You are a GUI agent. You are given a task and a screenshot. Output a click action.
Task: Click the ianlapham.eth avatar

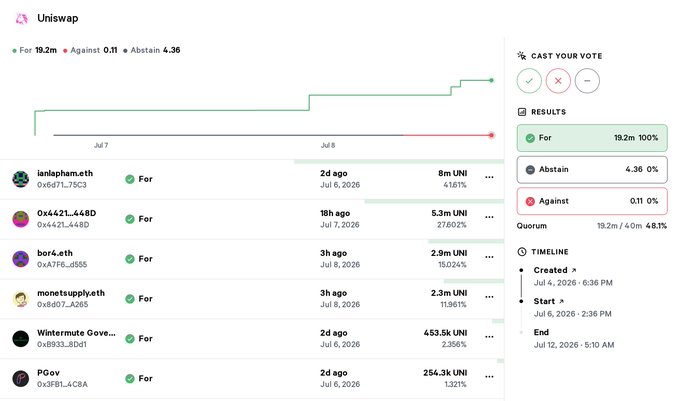20,179
